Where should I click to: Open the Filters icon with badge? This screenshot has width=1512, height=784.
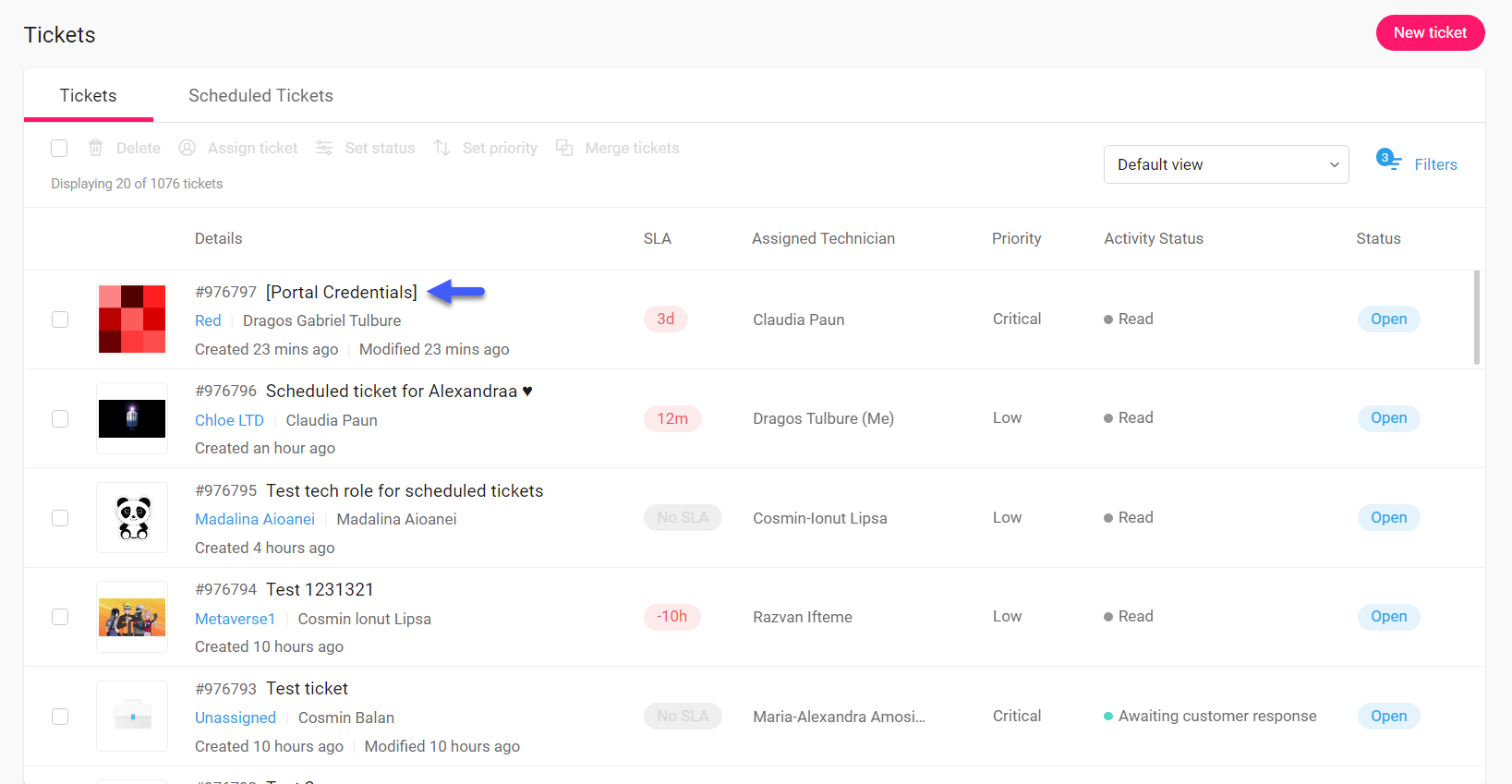[x=1388, y=161]
